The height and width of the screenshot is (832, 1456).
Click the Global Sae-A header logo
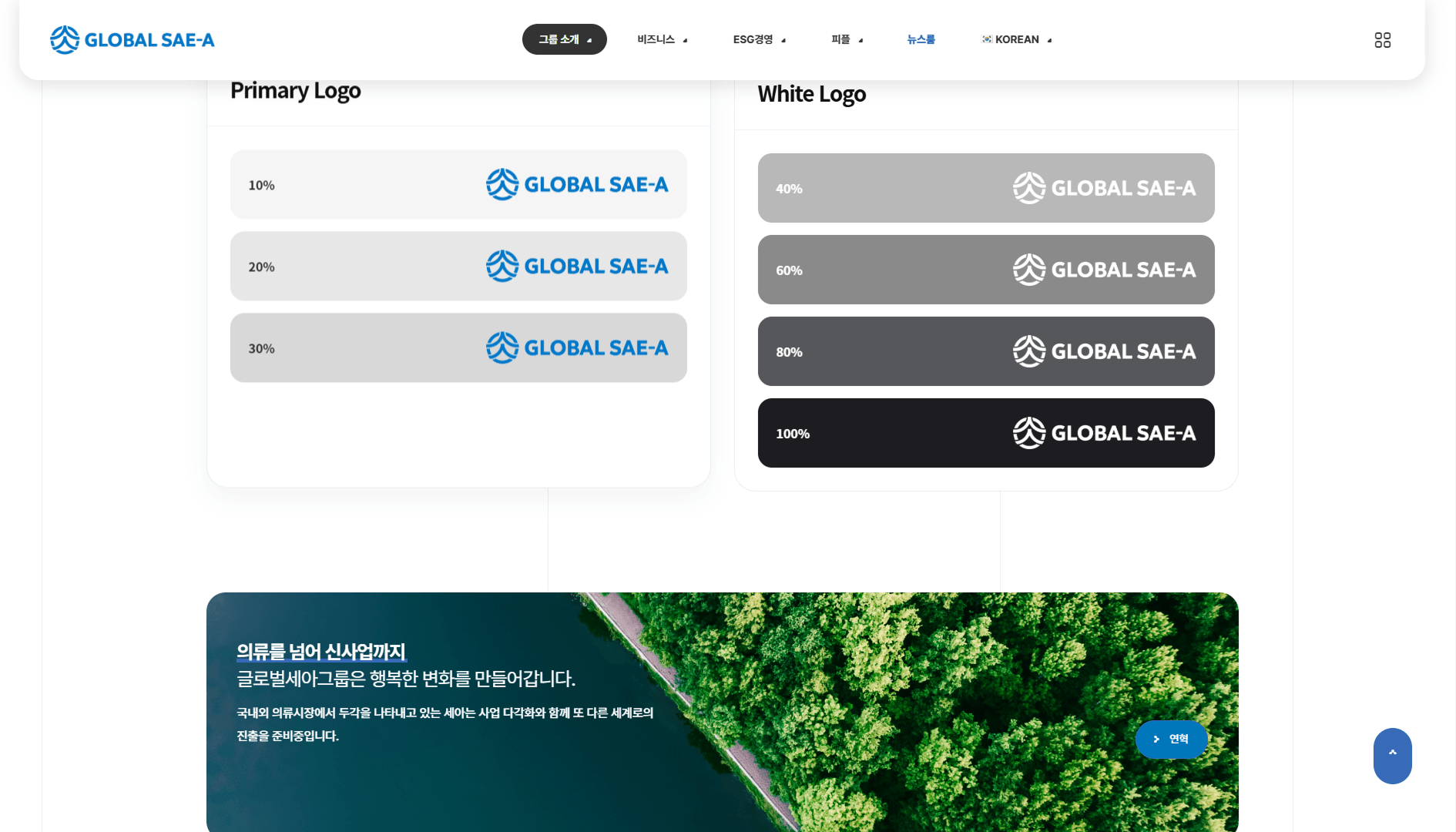132,39
